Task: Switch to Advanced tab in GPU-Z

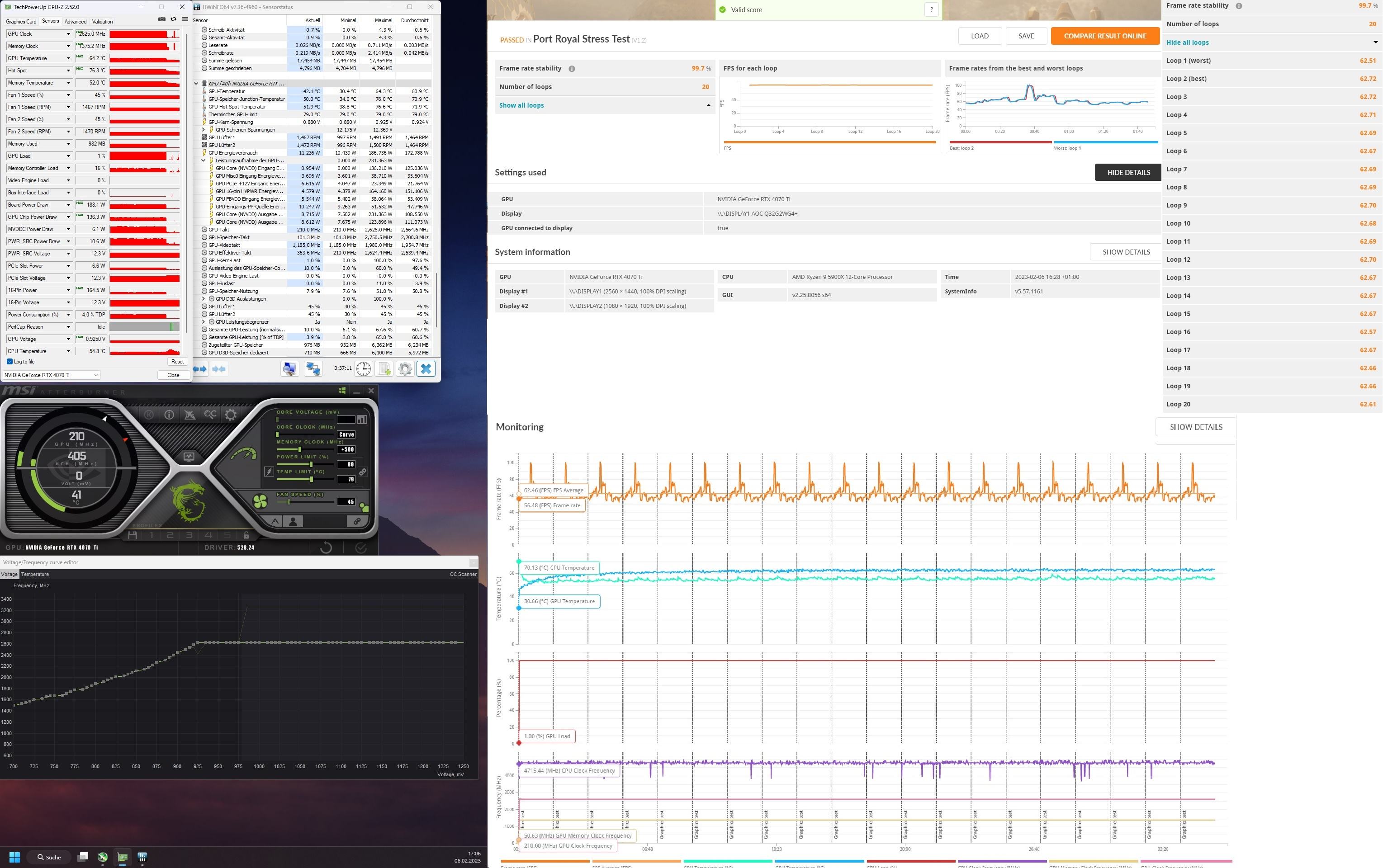Action: pyautogui.click(x=76, y=21)
